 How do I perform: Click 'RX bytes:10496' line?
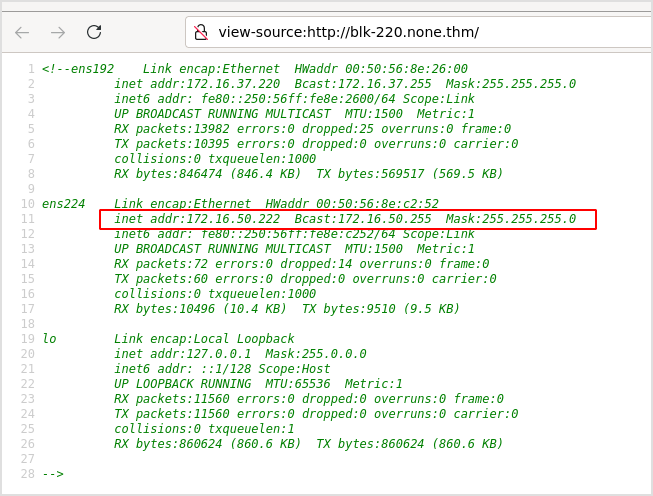click(x=287, y=309)
